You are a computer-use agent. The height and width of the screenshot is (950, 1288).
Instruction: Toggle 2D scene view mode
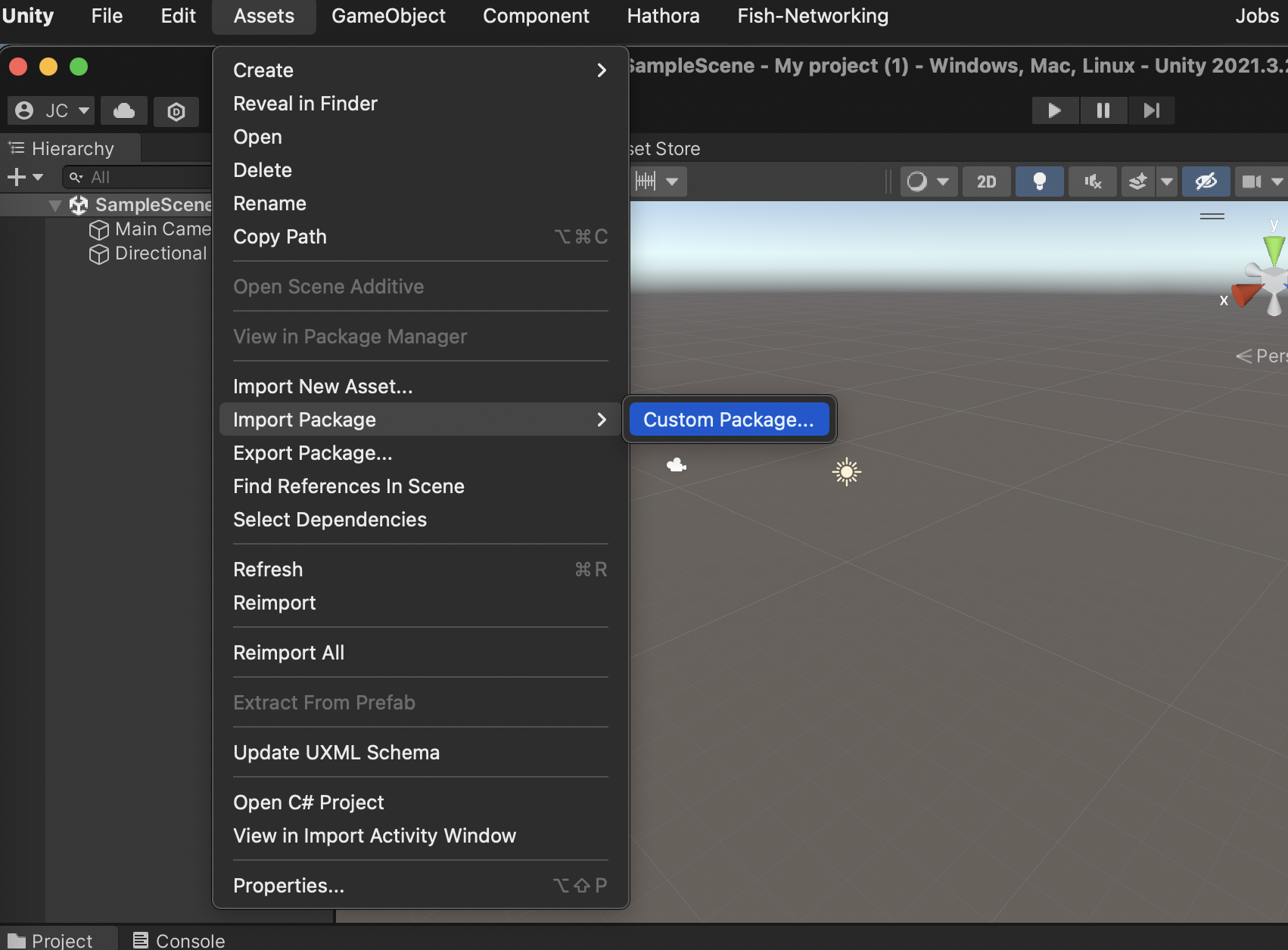[x=986, y=182]
